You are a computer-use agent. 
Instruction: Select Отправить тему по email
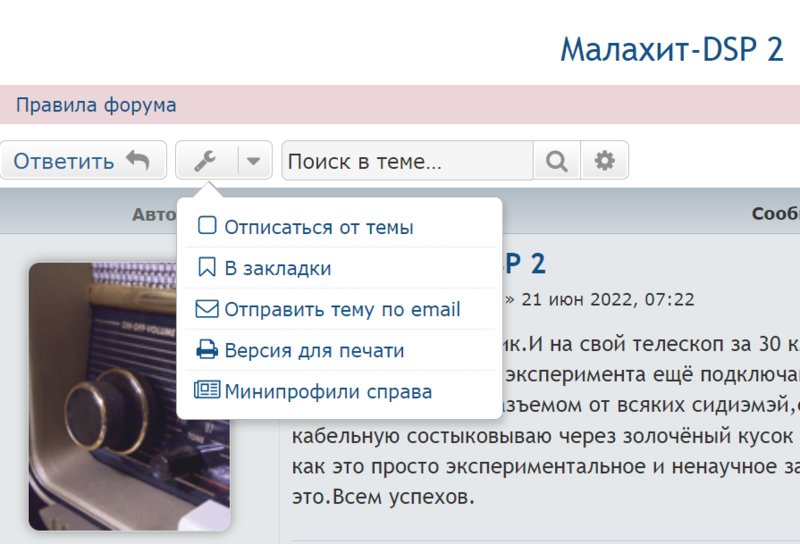coord(340,309)
